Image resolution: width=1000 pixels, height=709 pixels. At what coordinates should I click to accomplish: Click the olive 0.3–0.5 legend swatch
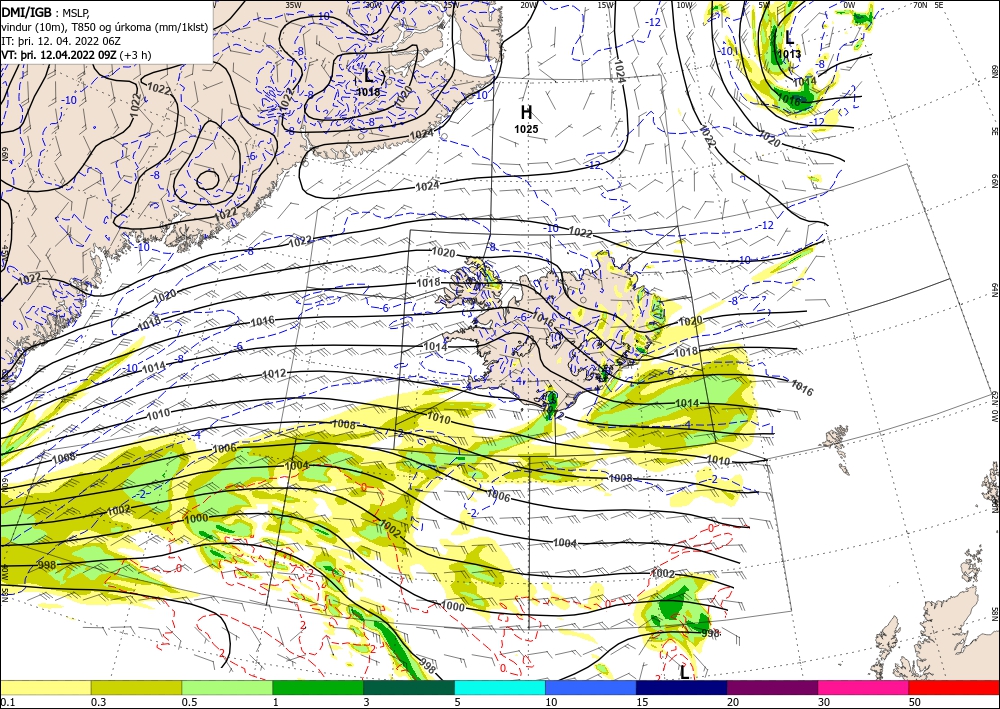(136, 688)
